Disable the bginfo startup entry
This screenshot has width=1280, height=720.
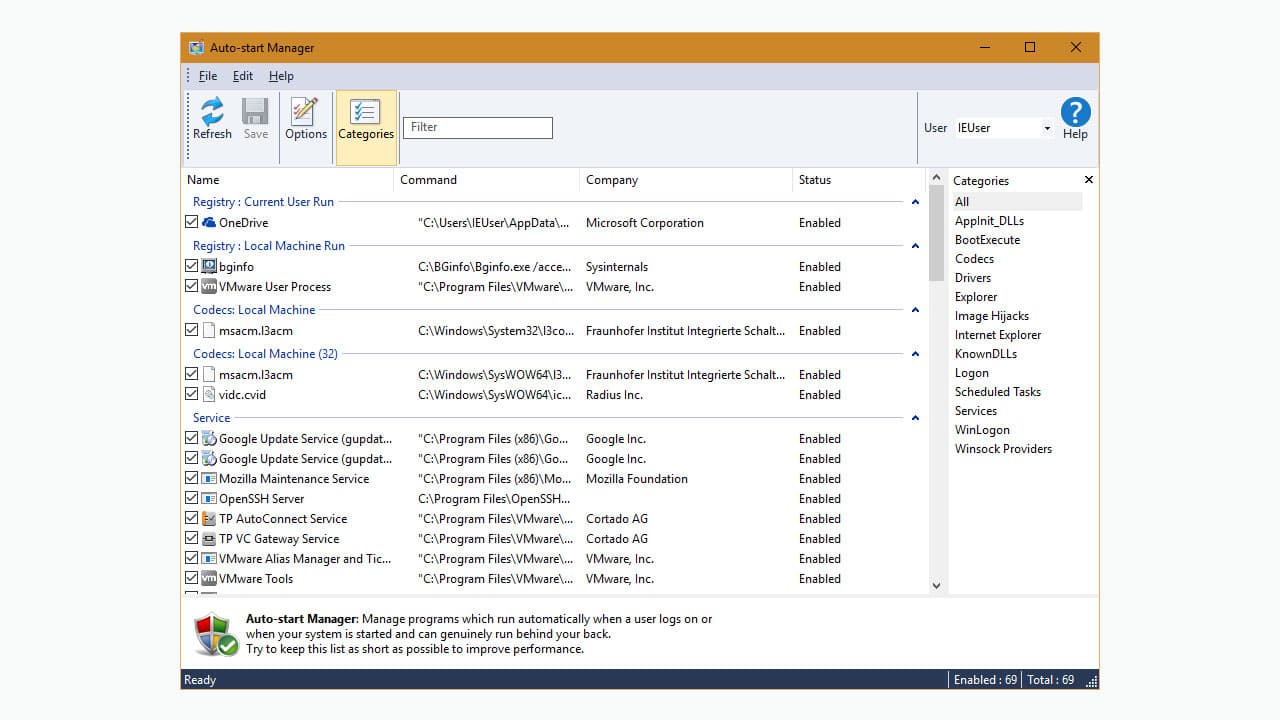point(191,265)
